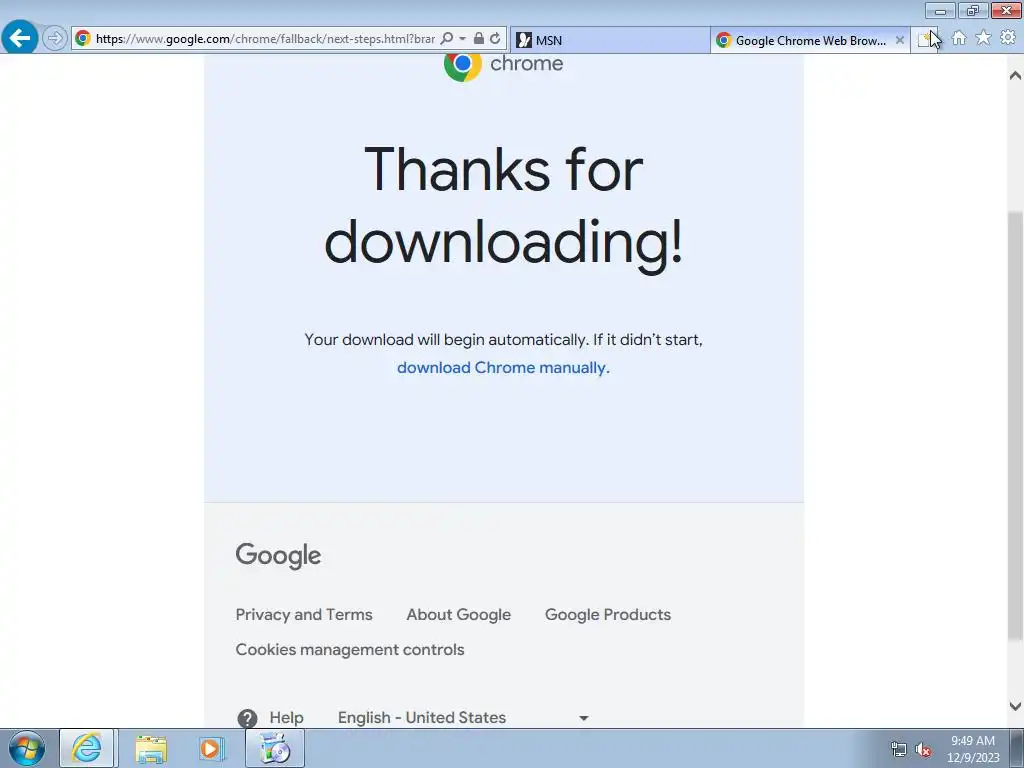The image size is (1024, 768).
Task: Open the Privacy and Terms link
Action: [x=304, y=615]
